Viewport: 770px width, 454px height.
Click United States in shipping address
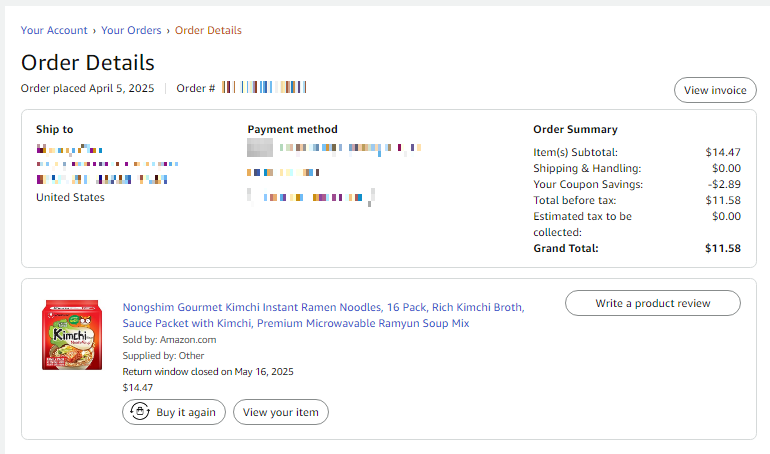click(70, 197)
